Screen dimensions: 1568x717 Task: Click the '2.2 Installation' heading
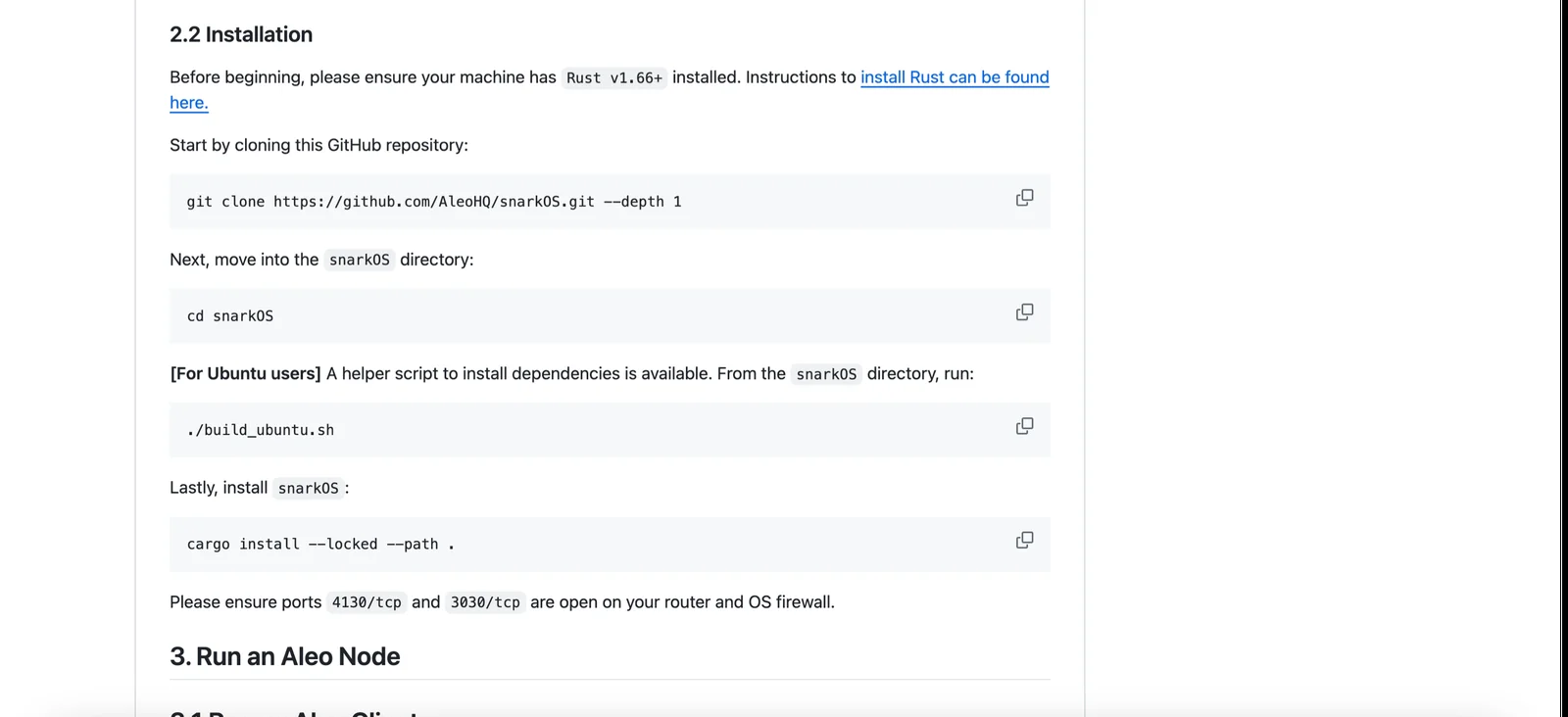tap(241, 34)
